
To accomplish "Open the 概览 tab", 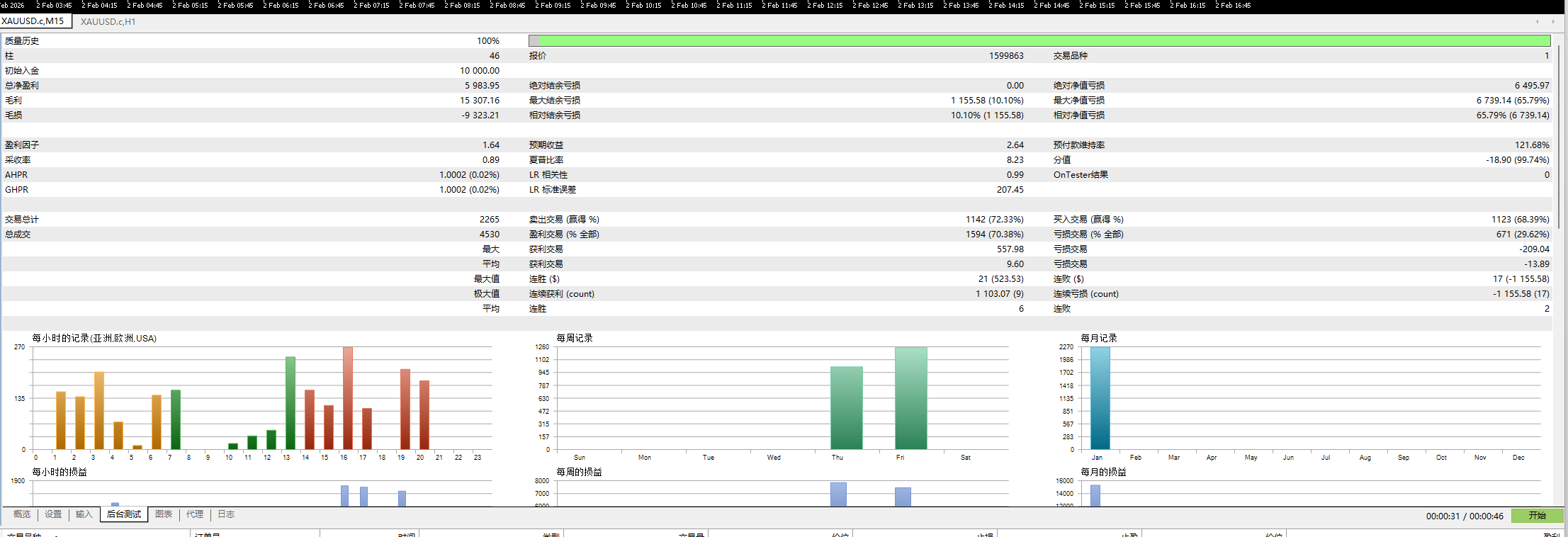I will coord(22,514).
